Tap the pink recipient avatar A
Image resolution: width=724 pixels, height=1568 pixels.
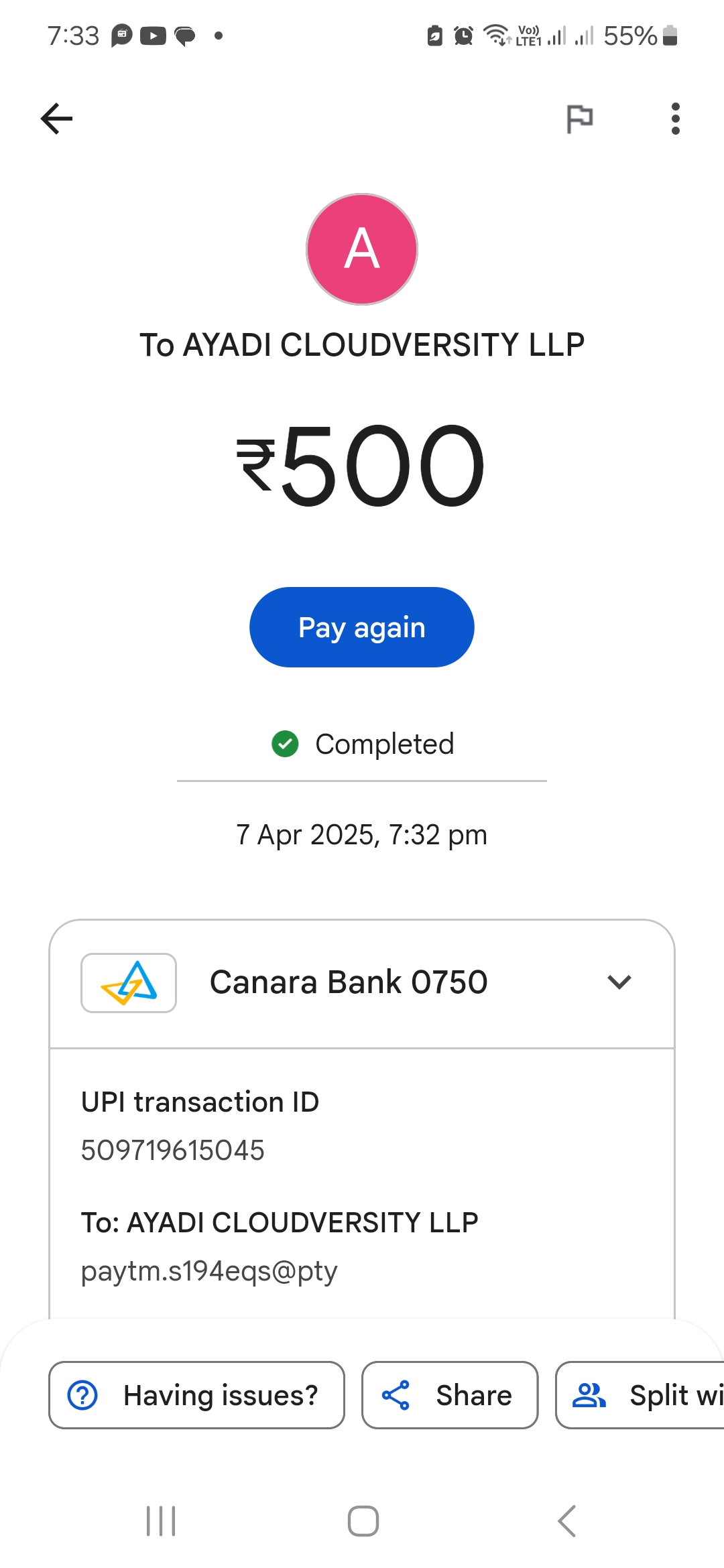coord(362,249)
